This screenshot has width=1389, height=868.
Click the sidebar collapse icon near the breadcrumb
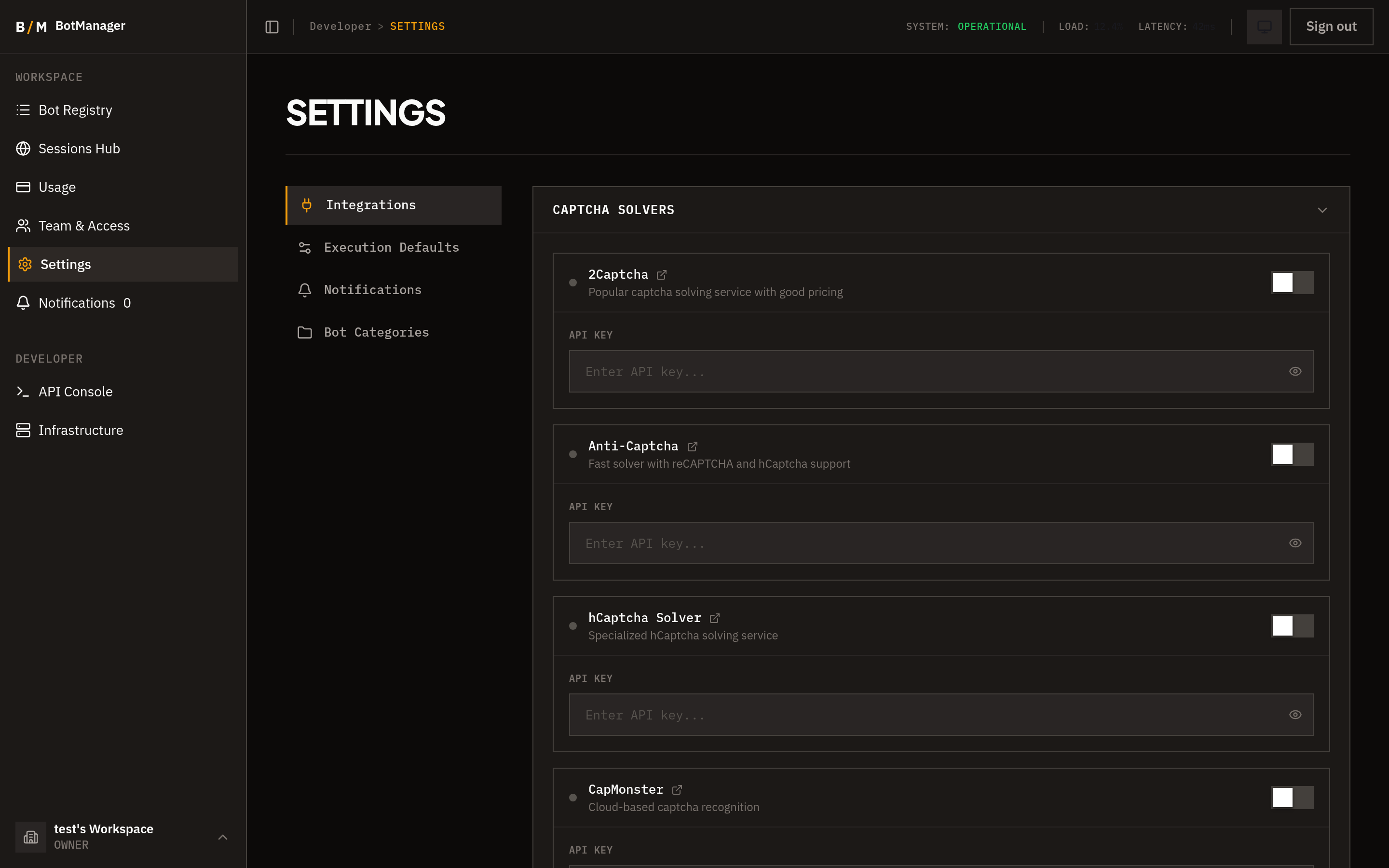271,27
